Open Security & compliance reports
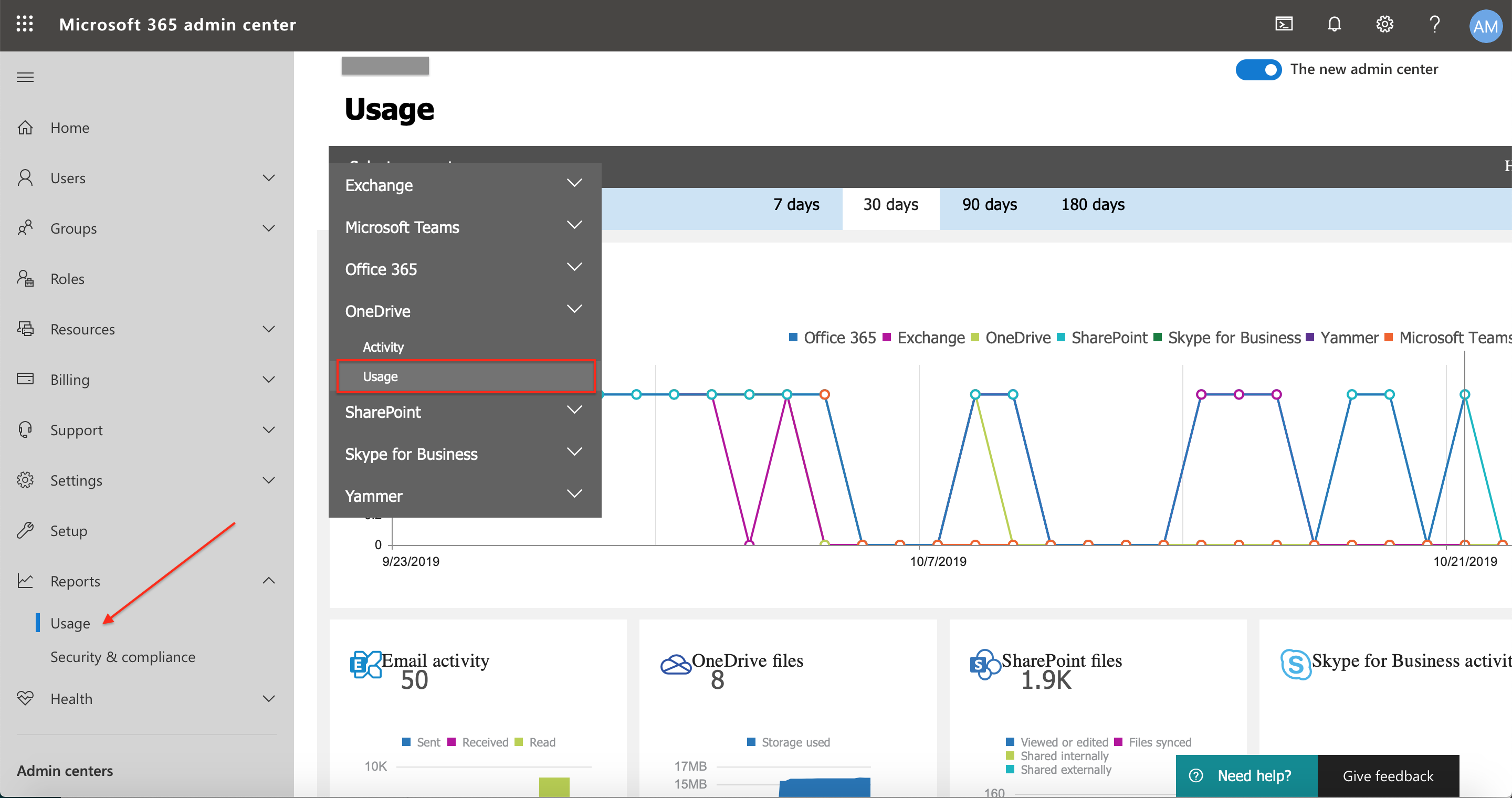 pyautogui.click(x=123, y=657)
